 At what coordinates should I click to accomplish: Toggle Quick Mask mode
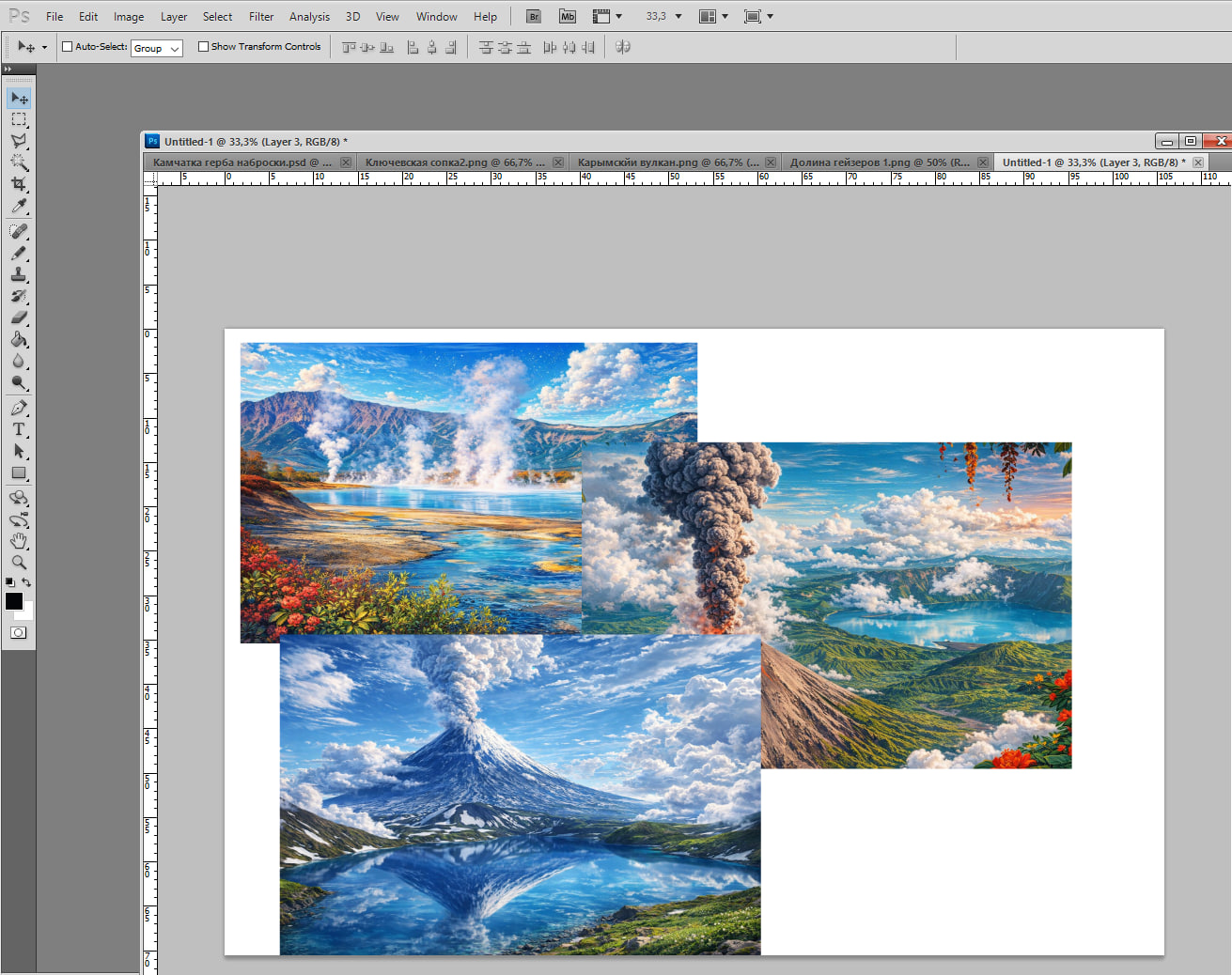point(19,633)
